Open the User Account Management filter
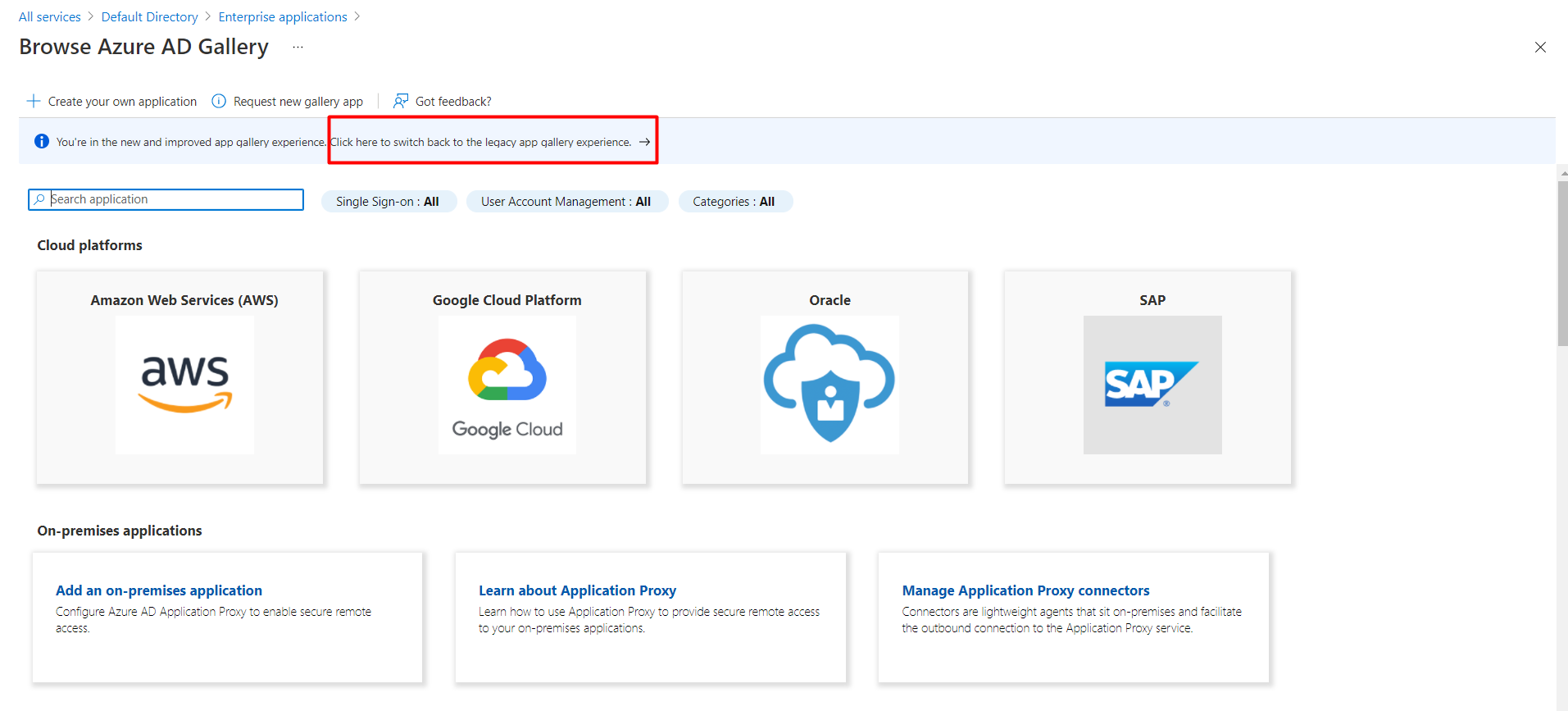Viewport: 1568px width, 711px height. (567, 202)
